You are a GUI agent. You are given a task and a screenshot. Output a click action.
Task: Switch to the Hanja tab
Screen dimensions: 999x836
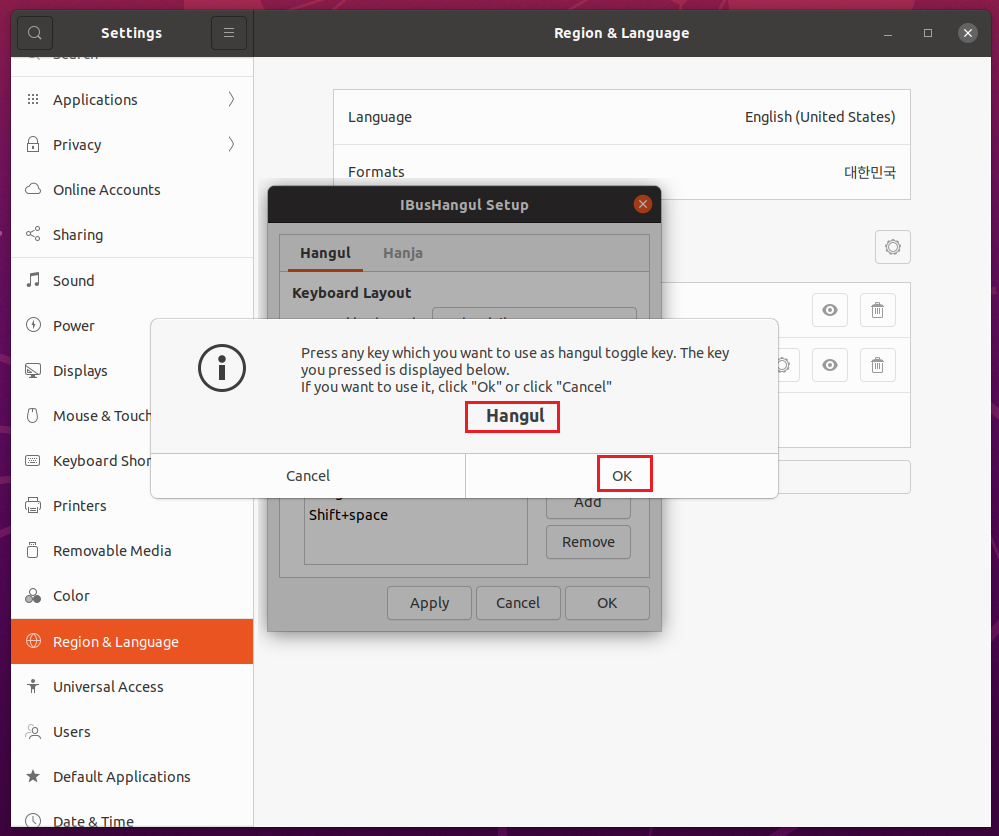click(403, 253)
